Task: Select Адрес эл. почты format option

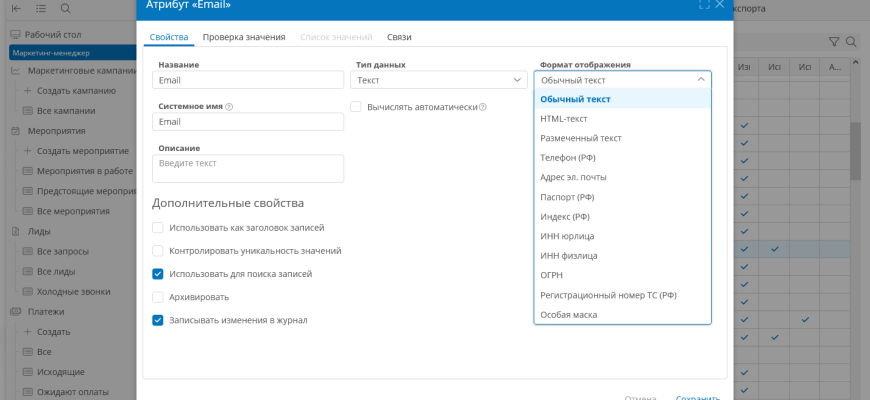Action: point(573,177)
